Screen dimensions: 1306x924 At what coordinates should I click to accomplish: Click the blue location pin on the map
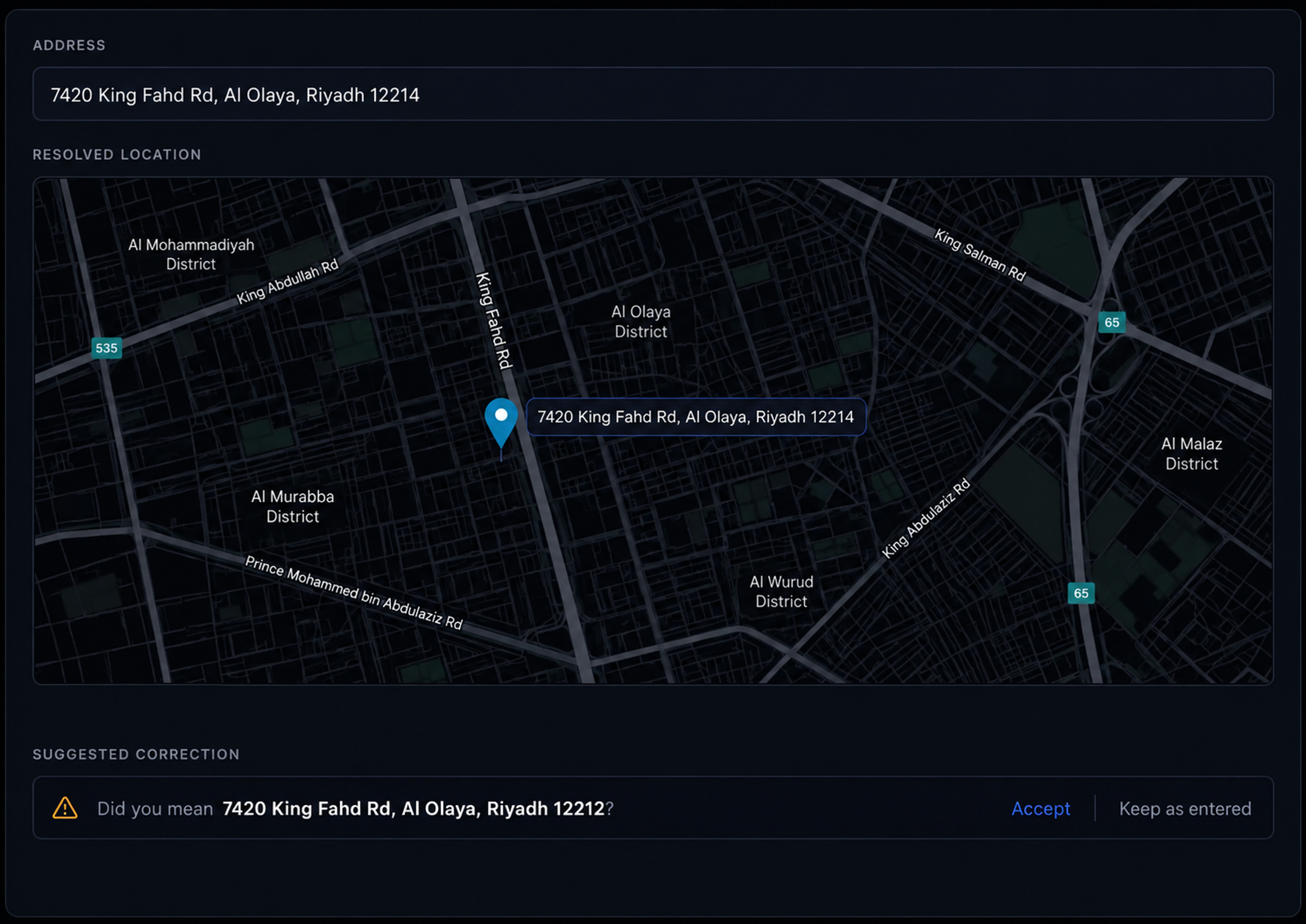[501, 423]
